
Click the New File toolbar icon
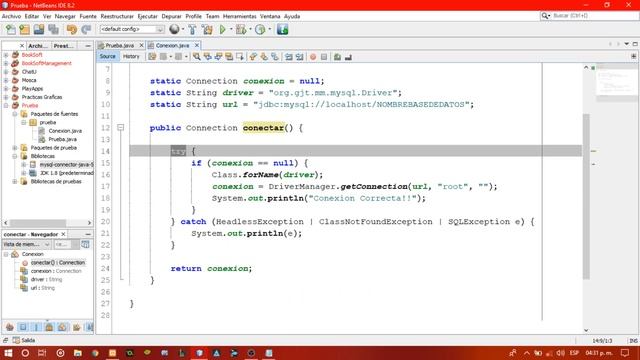pyautogui.click(x=11, y=29)
